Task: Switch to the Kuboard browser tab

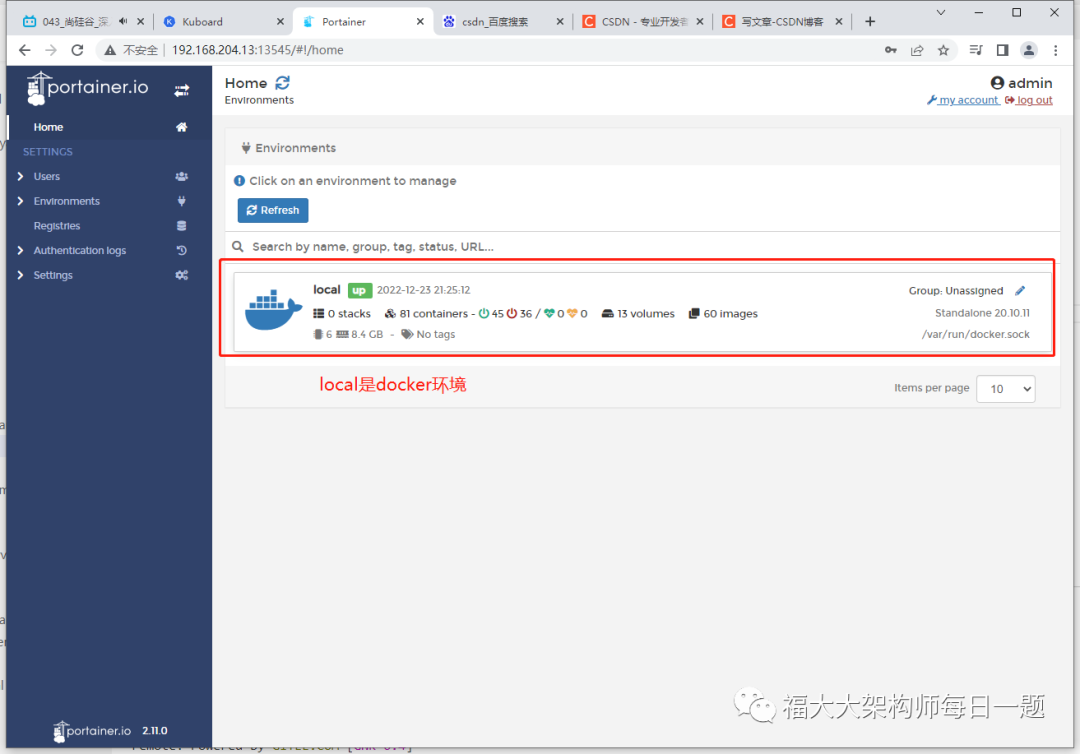Action: (x=222, y=22)
